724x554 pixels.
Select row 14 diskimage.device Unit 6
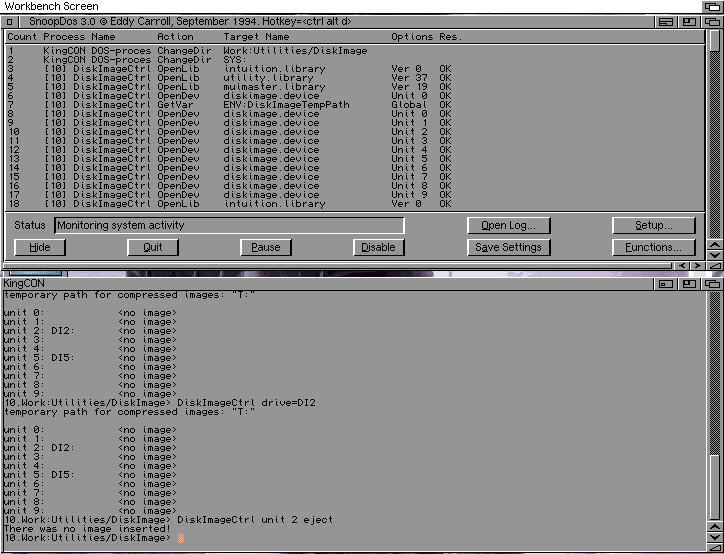coord(355,168)
